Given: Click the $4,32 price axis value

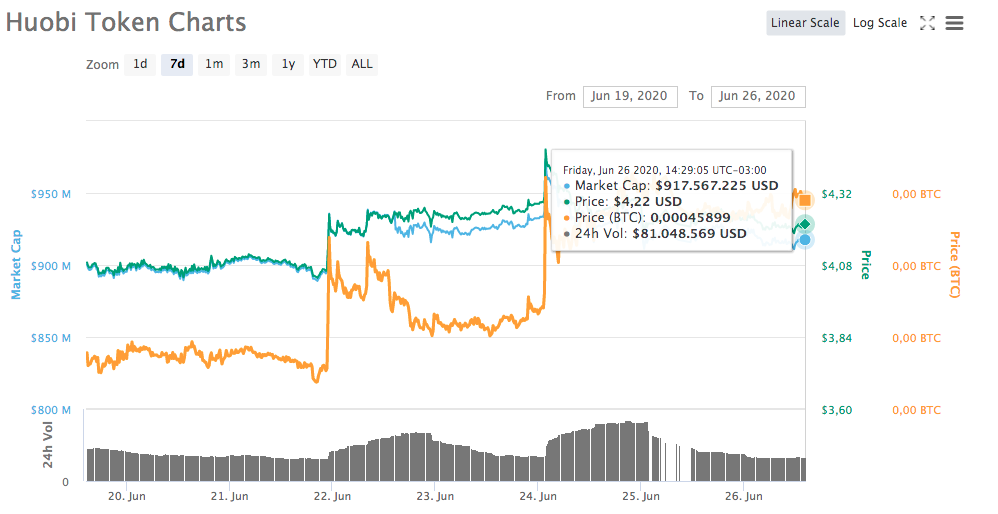Looking at the screenshot, I should tap(836, 194).
